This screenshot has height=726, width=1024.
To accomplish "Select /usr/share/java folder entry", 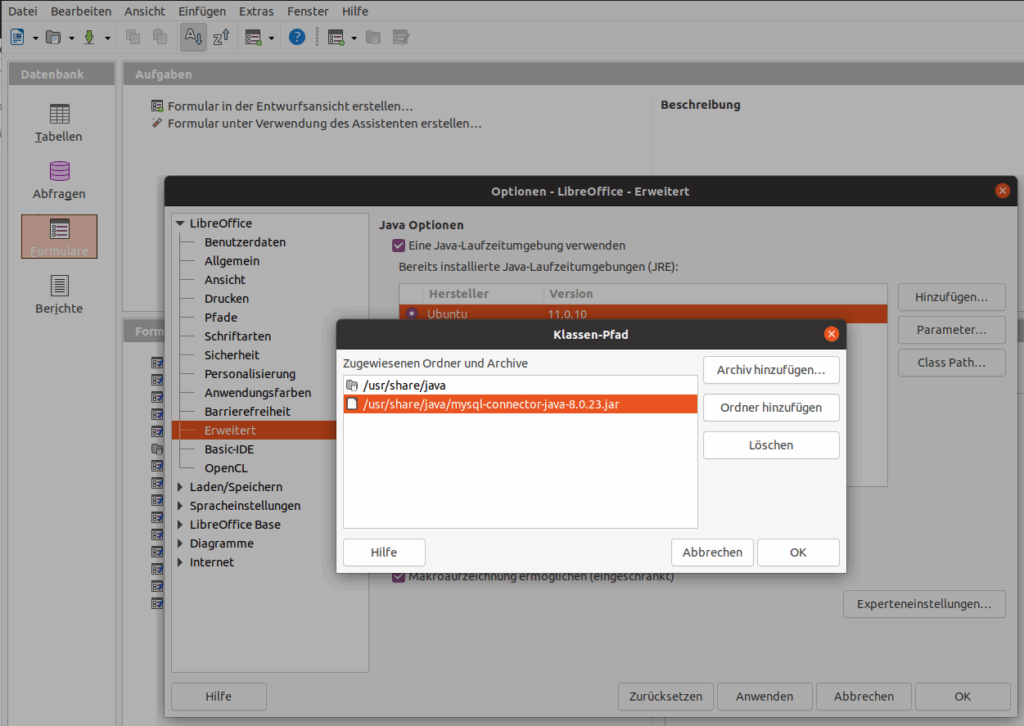I will tap(520, 385).
